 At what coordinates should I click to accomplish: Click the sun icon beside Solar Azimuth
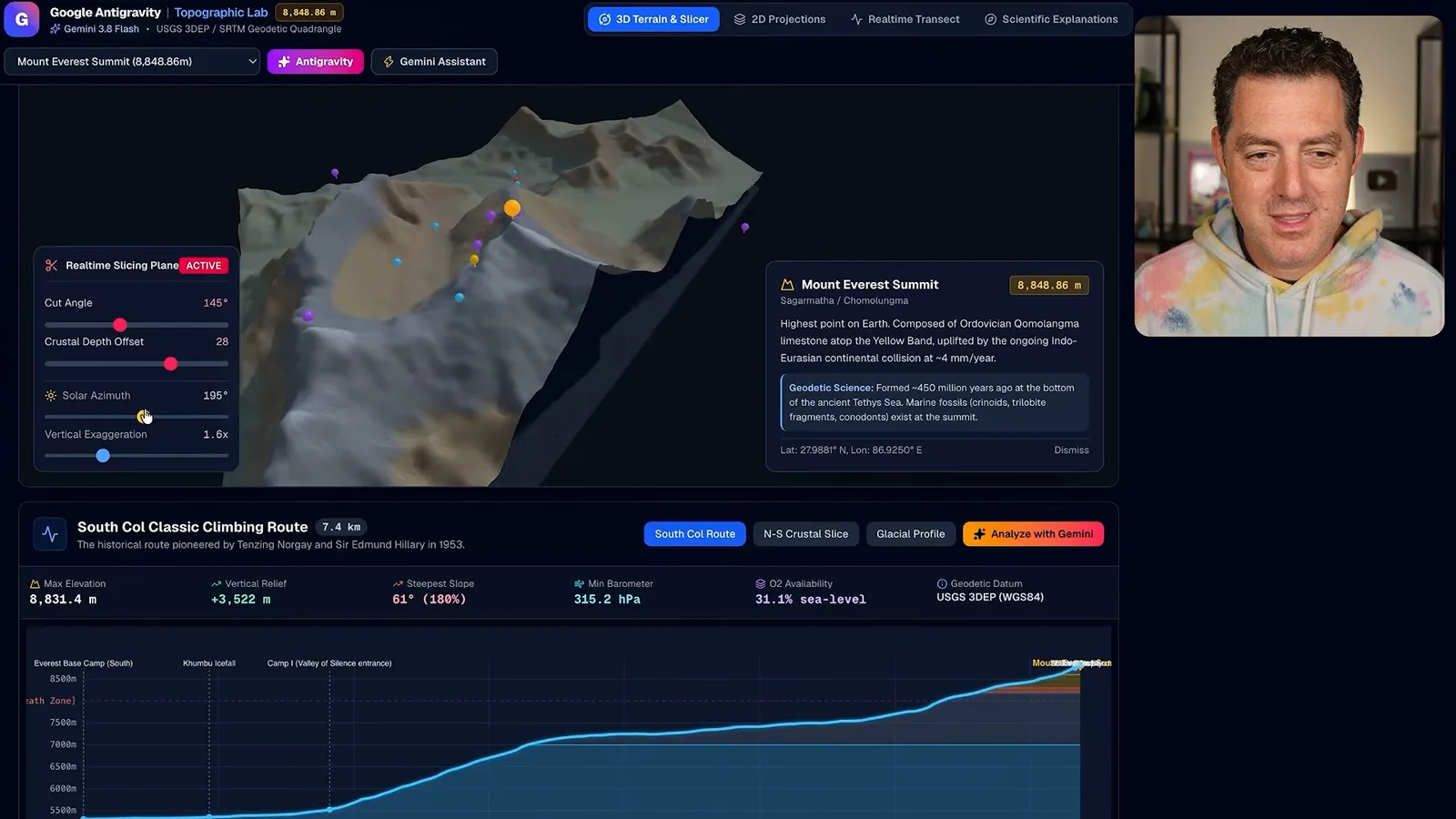51,396
